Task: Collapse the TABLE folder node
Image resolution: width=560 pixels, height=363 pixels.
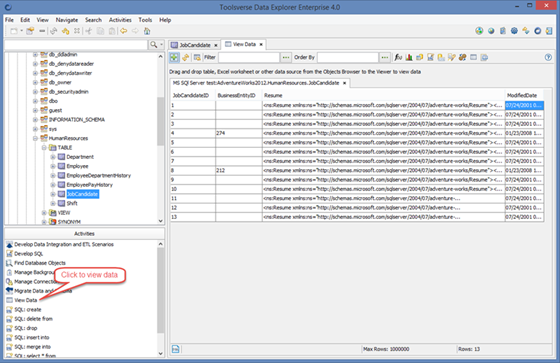Action: pos(44,148)
